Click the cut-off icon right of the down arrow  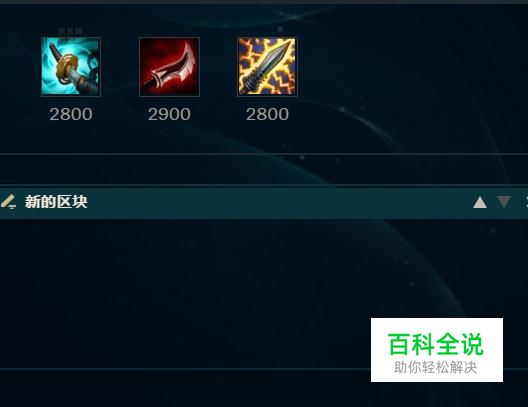526,202
